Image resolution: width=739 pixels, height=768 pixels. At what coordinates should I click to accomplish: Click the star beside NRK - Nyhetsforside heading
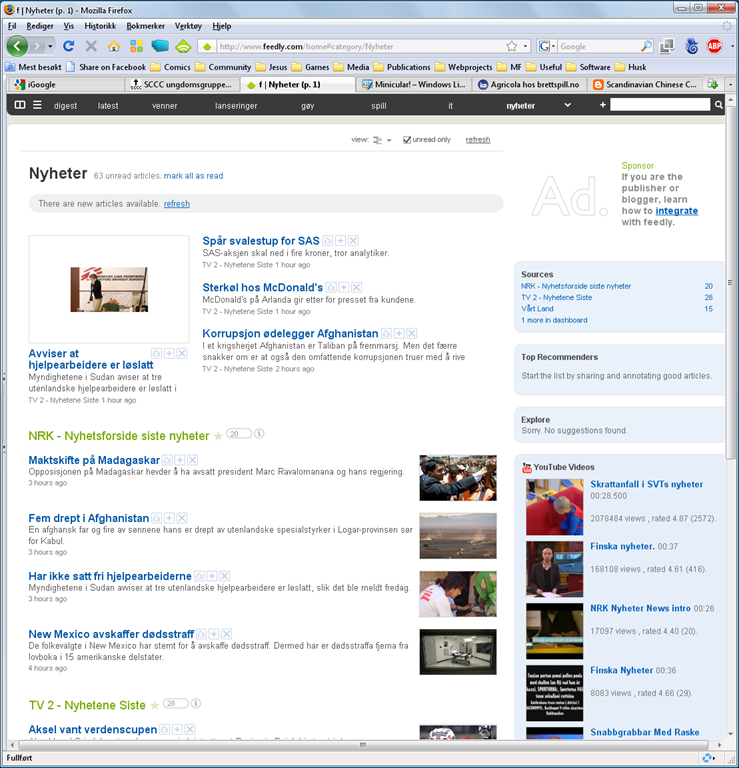click(218, 436)
